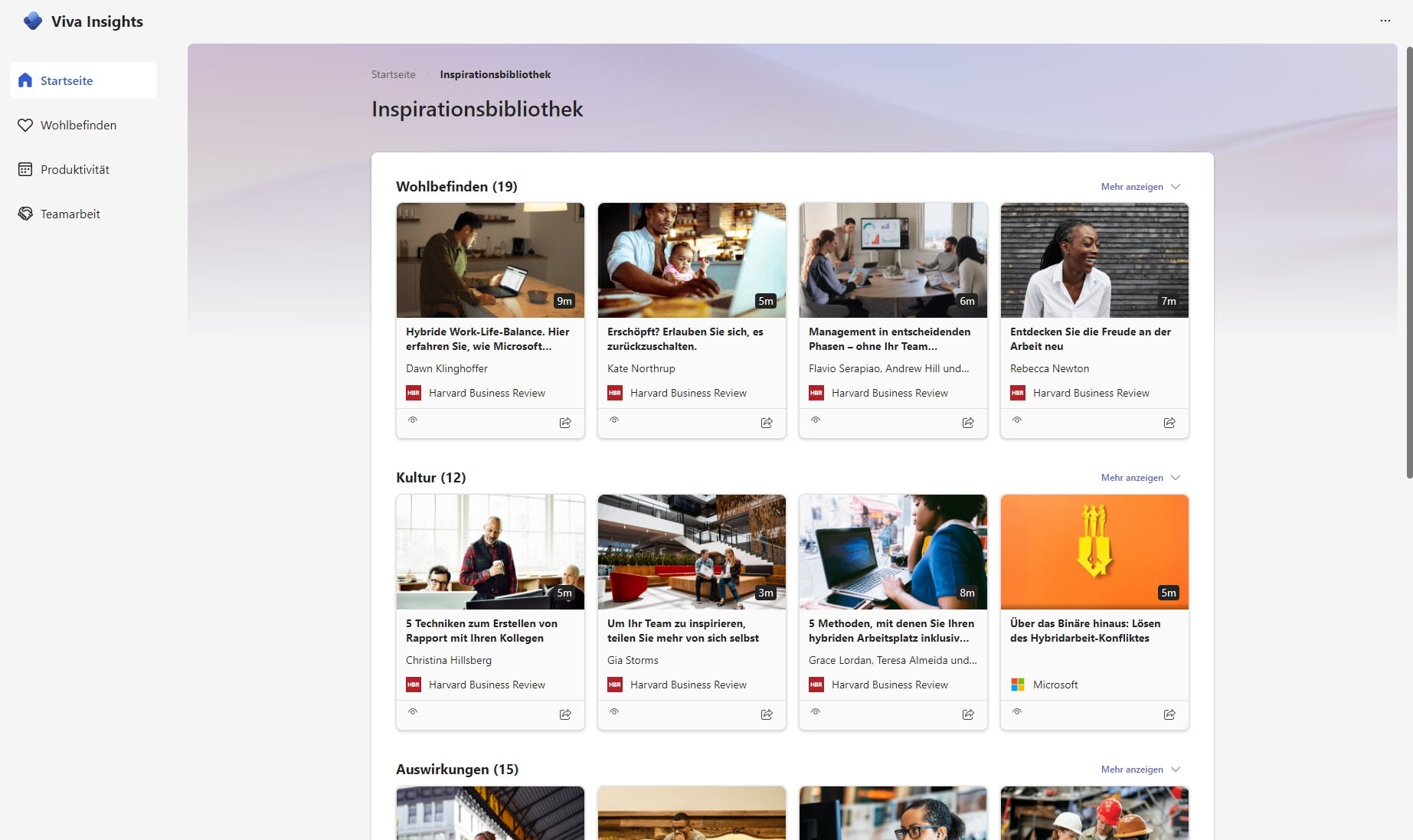Click the Viva Insights logo icon
Viewport: 1413px width, 840px height.
click(x=32, y=21)
